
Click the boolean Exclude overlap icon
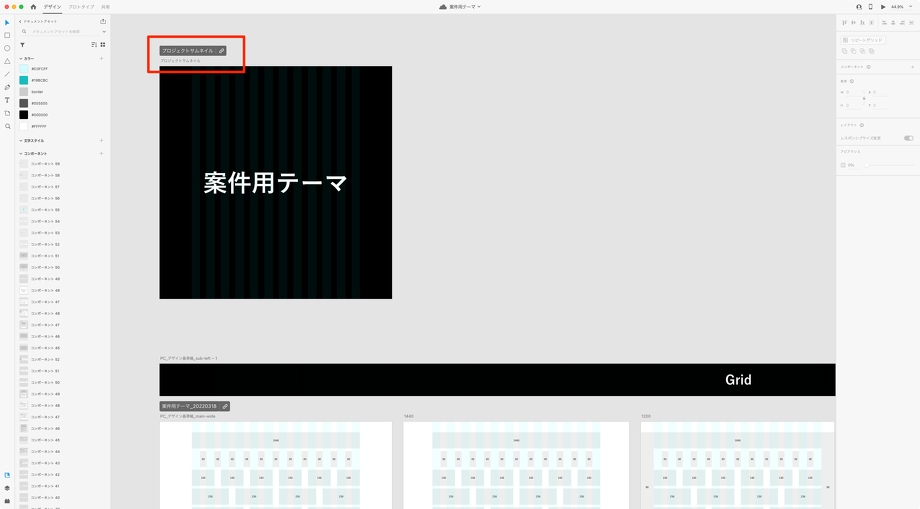coord(871,52)
